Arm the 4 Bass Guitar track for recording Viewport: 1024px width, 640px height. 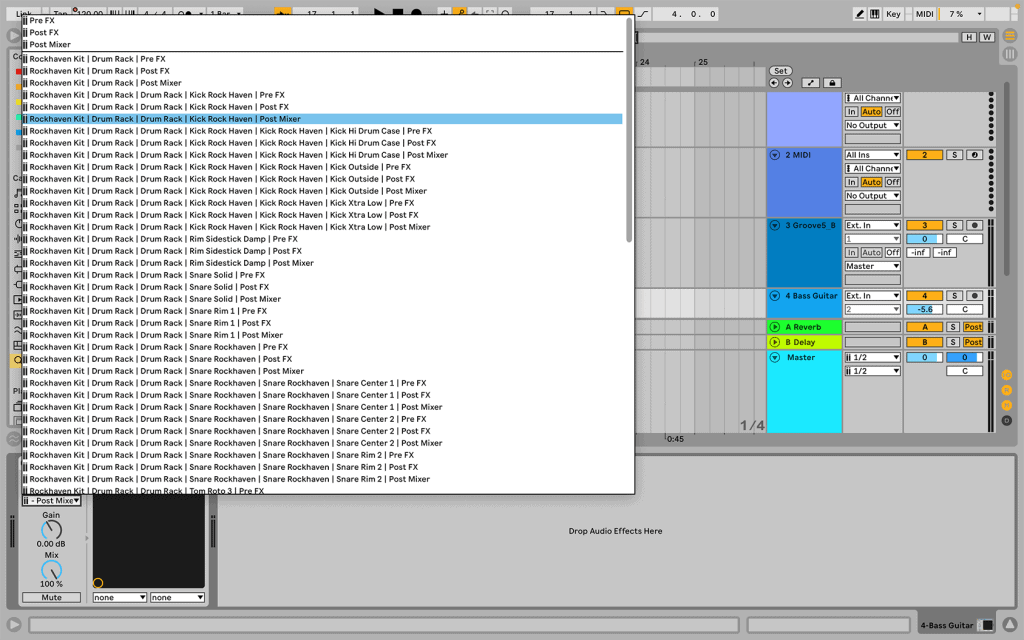coord(974,295)
